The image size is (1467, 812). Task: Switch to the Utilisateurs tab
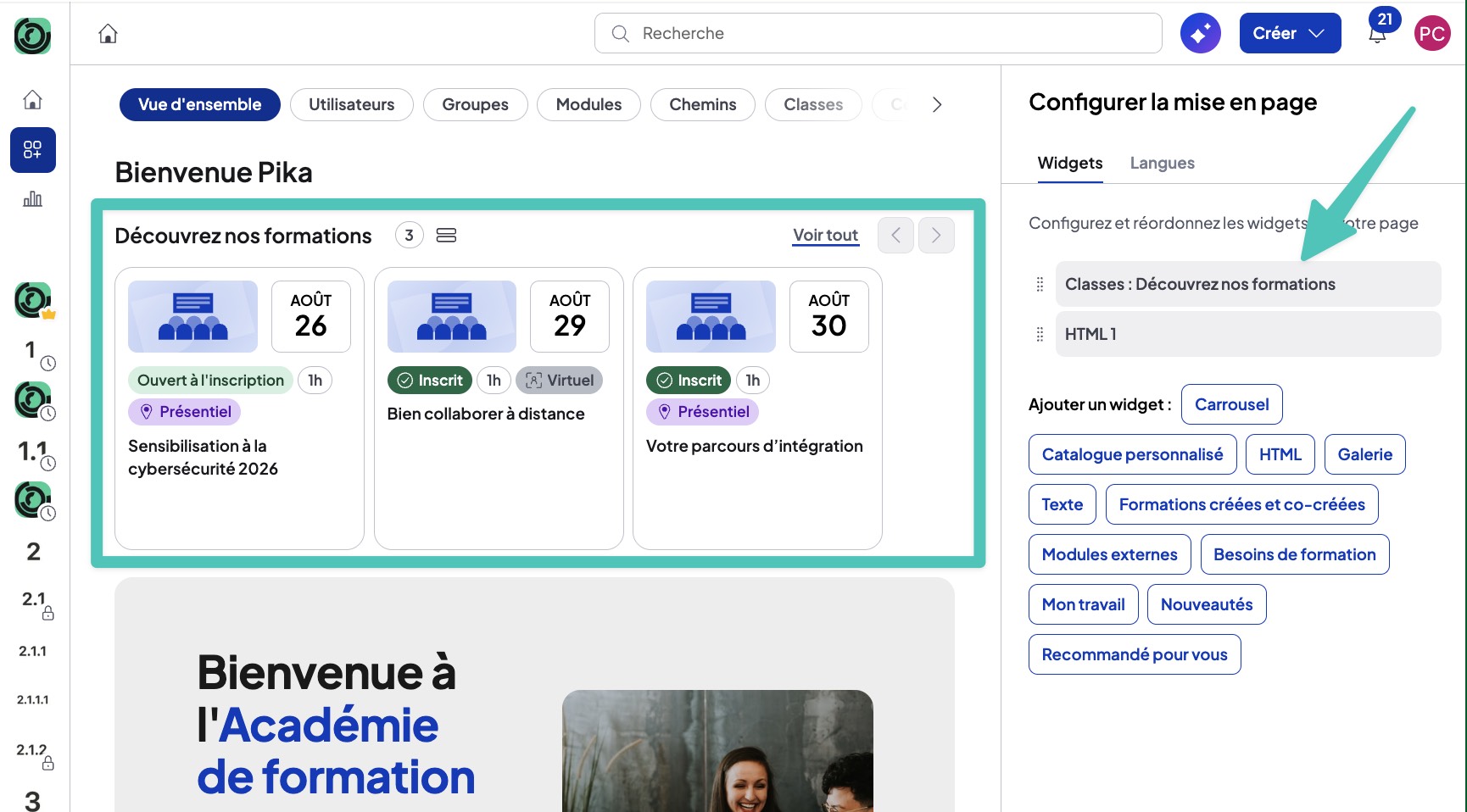coord(352,105)
